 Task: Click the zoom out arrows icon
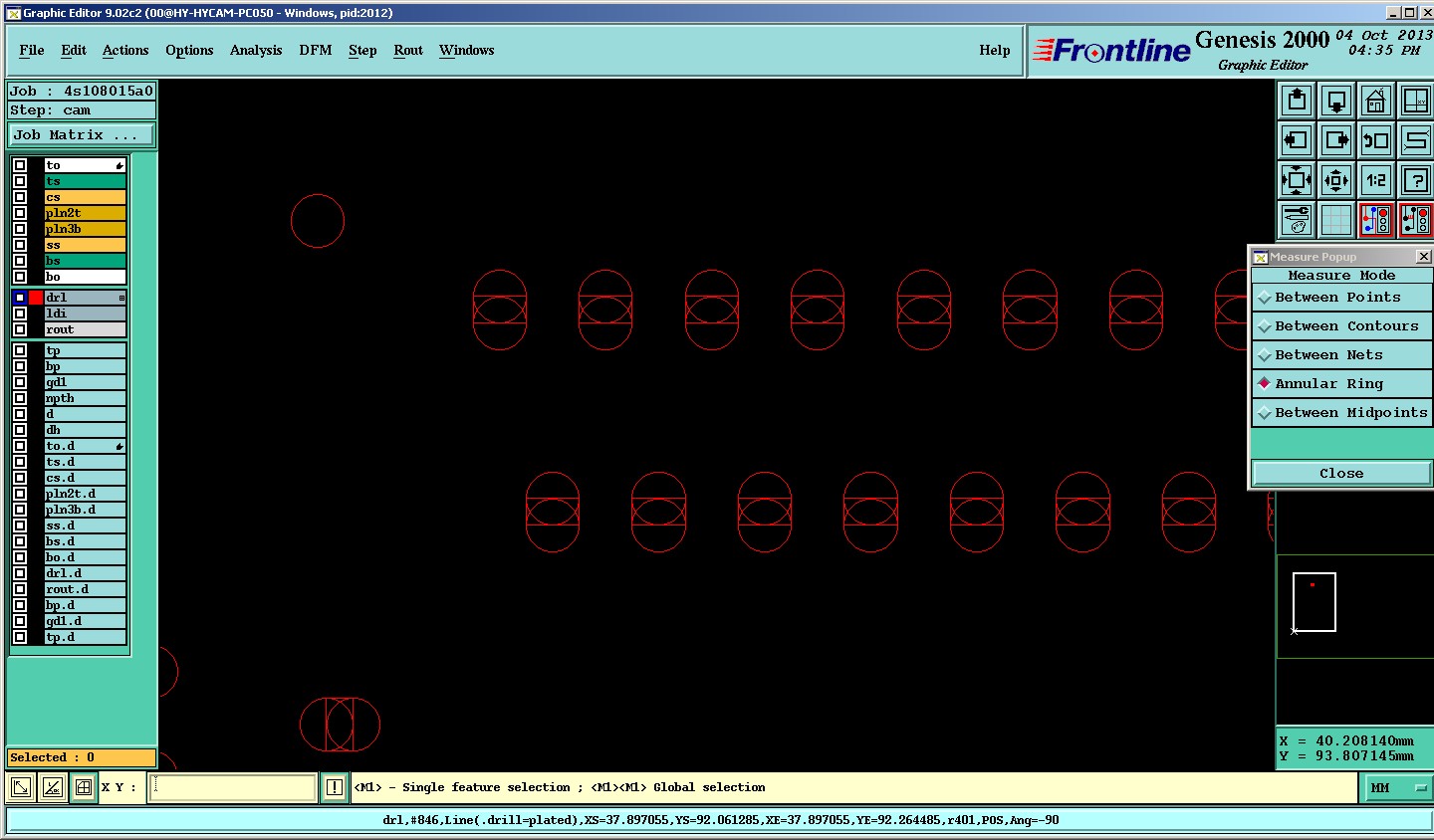[1336, 180]
